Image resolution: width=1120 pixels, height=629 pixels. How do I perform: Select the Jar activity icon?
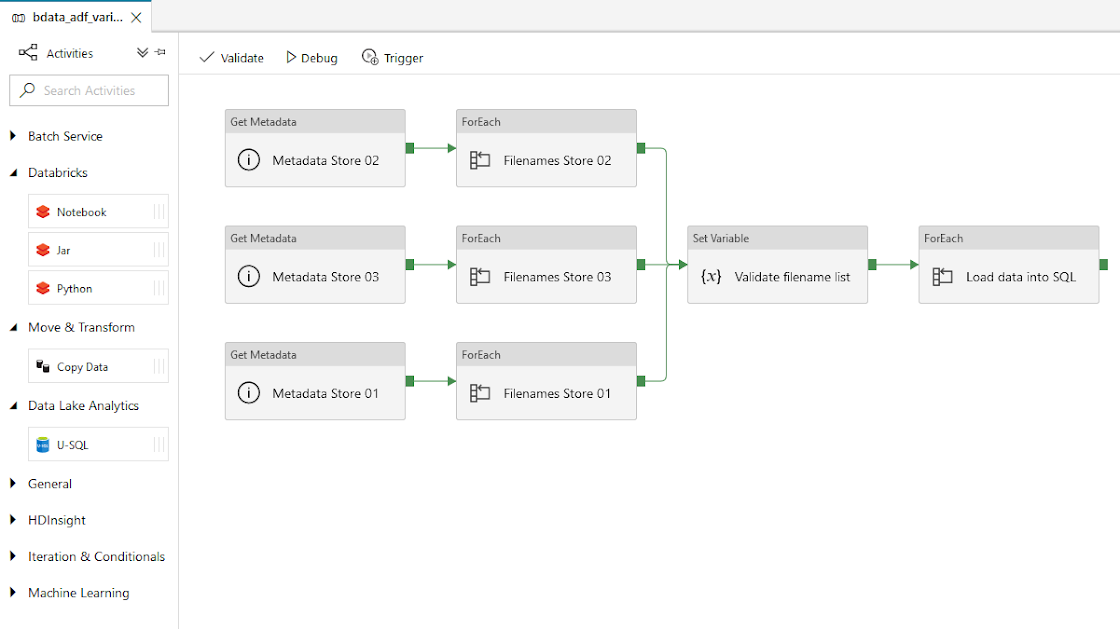(x=43, y=250)
